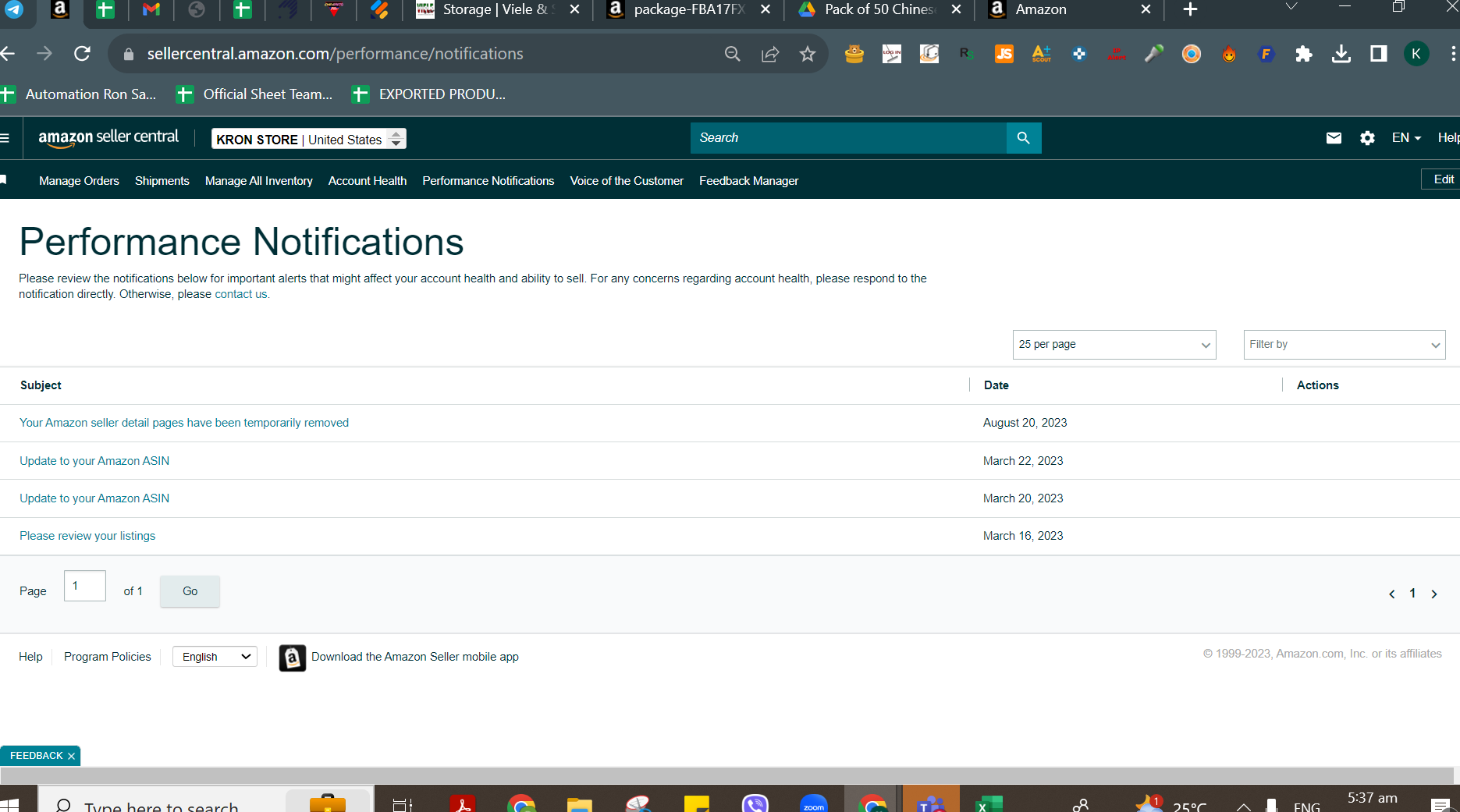Click the Go pagination button
This screenshot has height=812, width=1460.
click(x=190, y=591)
